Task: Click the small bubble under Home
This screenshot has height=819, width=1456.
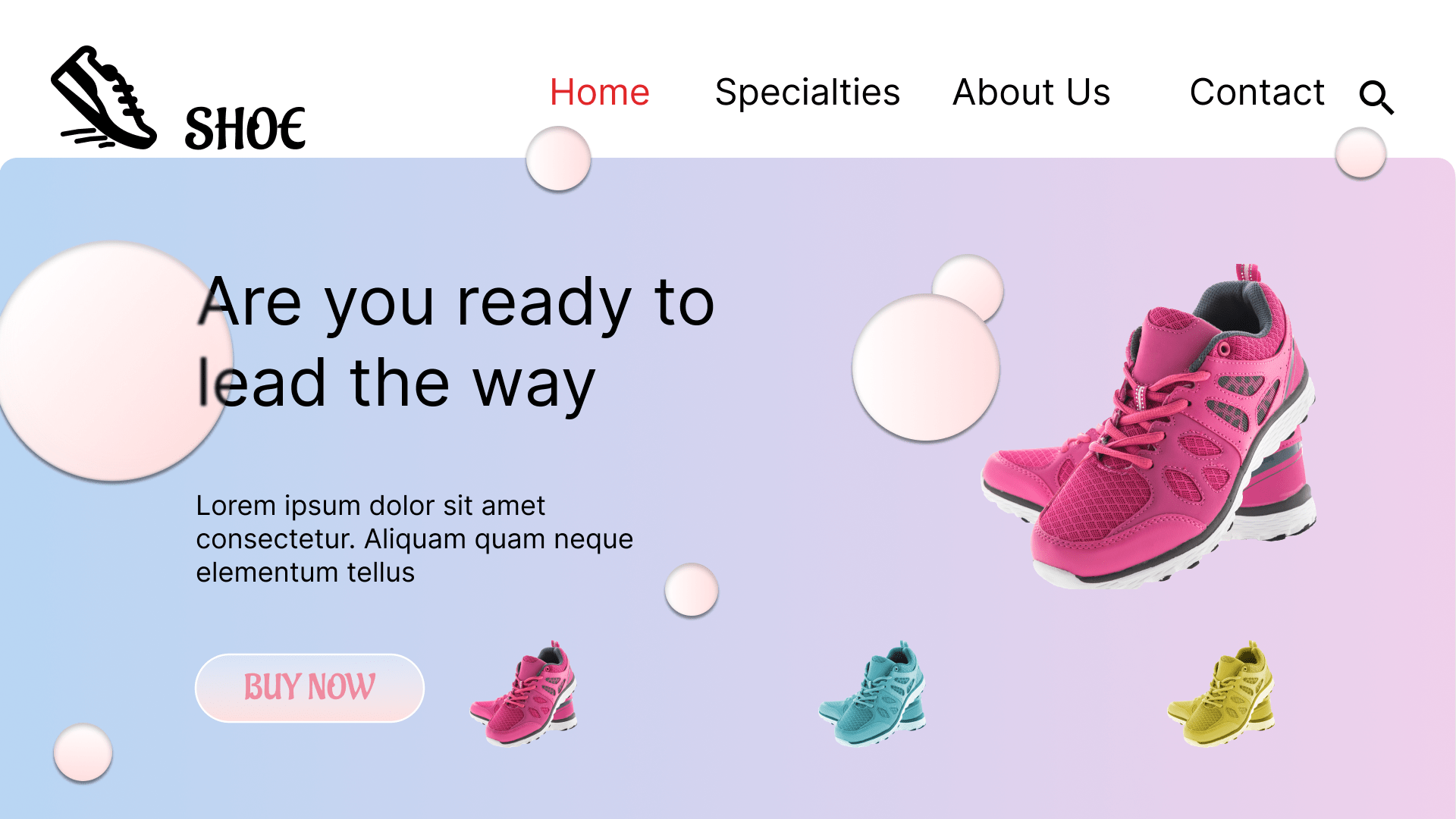Action: pyautogui.click(x=558, y=158)
